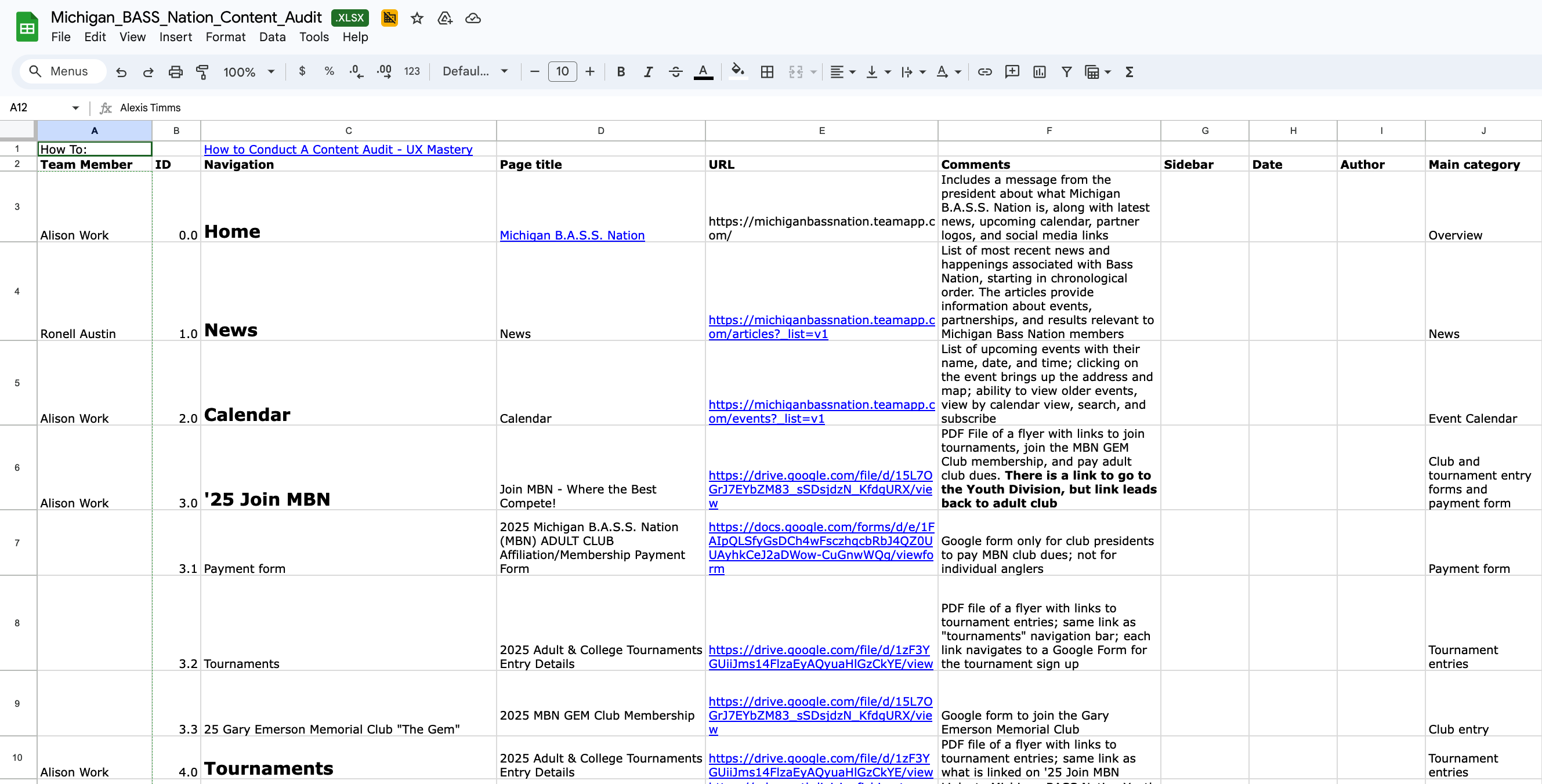Select the '25 Join MBN' cell
Viewport: 1542px width, 784px height.
tap(349, 468)
